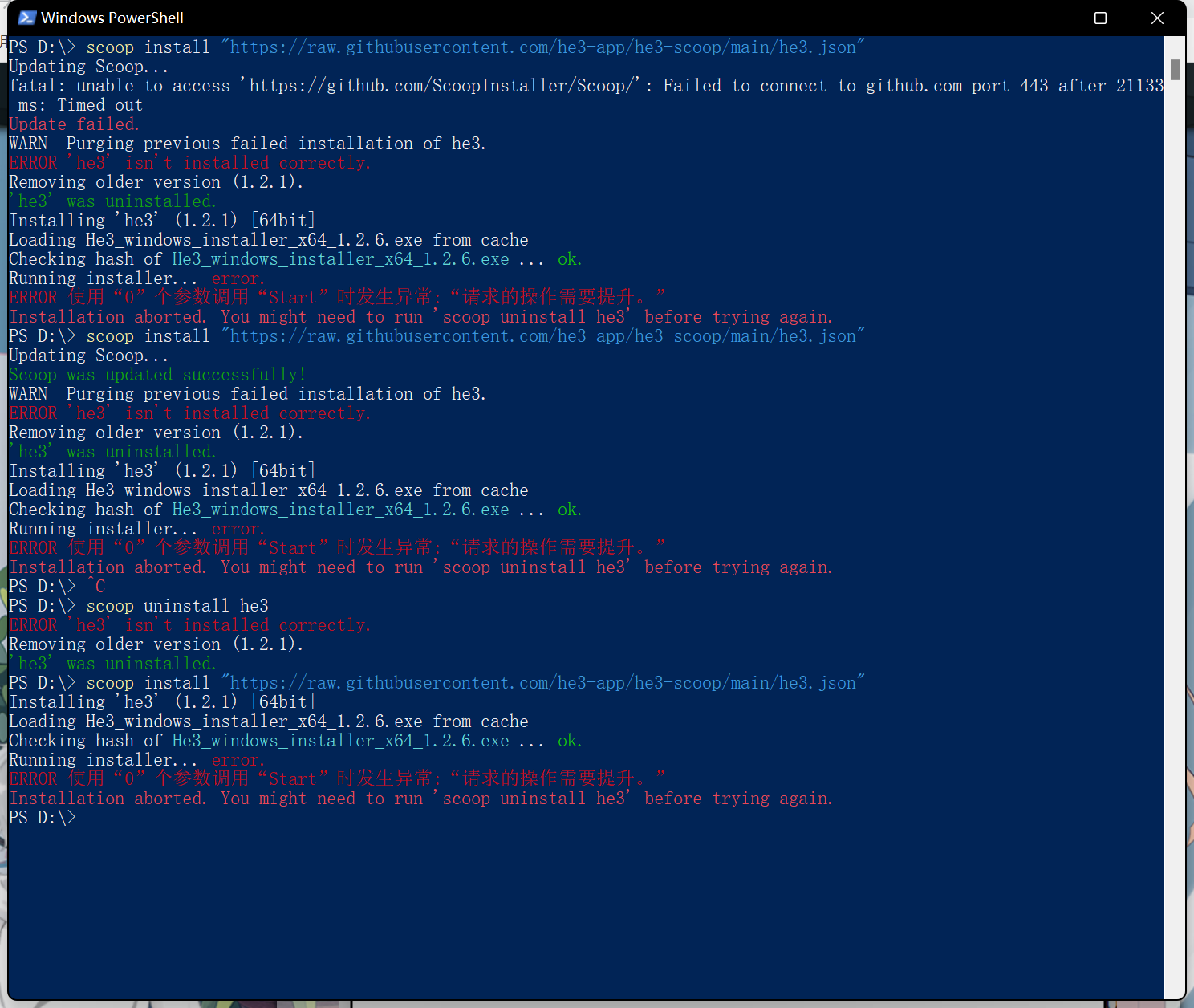Screen dimensions: 1194x1008
Task: Click the empty terminal area below the last prompt
Action: 562,907
